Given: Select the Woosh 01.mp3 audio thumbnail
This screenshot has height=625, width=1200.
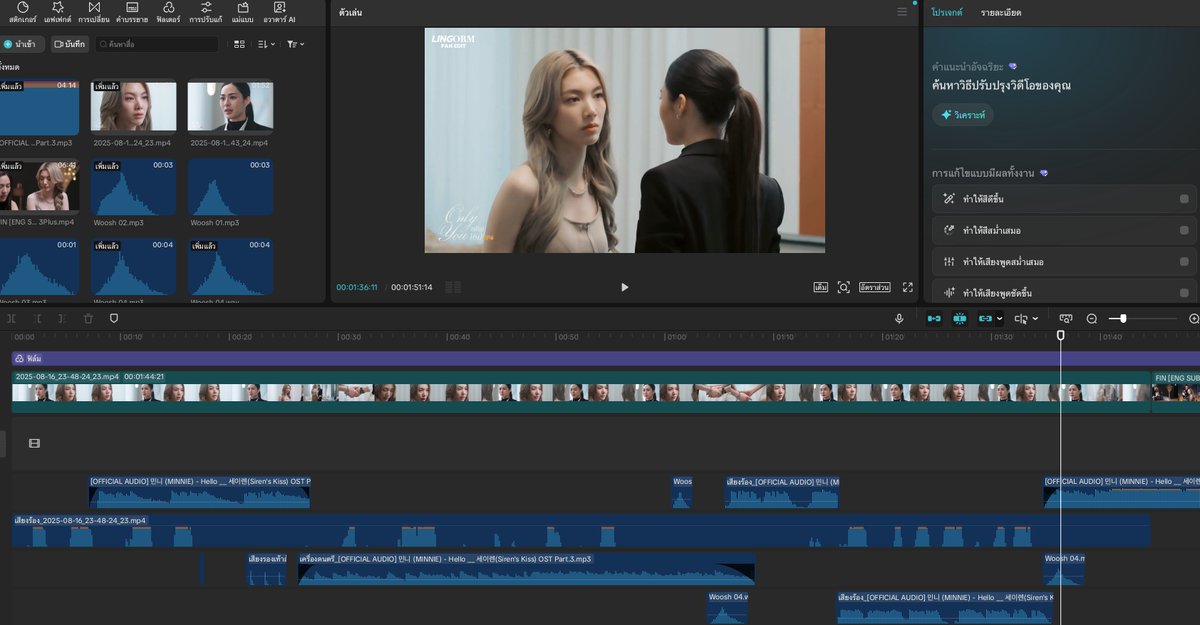Looking at the screenshot, I should [230, 186].
